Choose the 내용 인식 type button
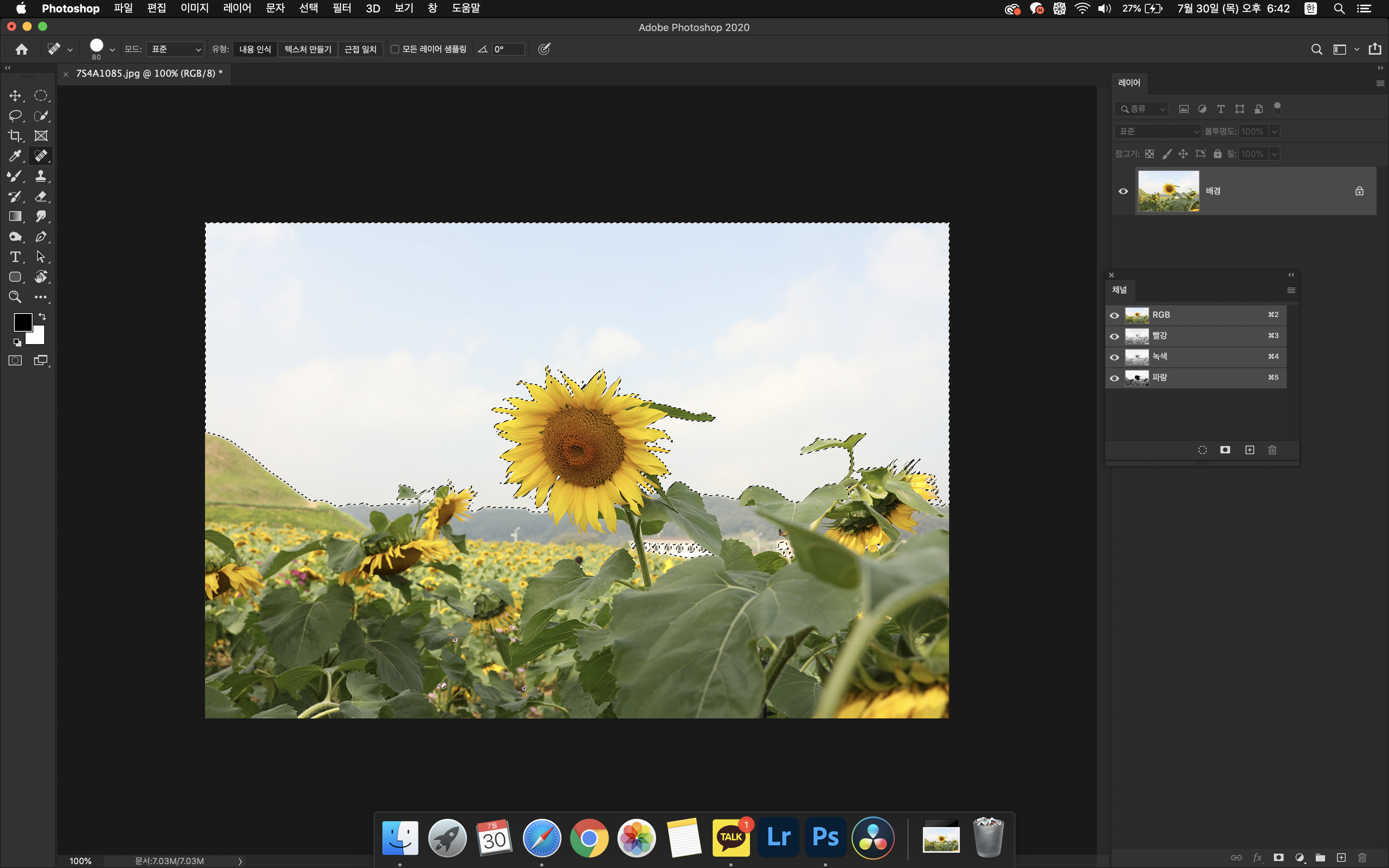The height and width of the screenshot is (868, 1389). pos(255,49)
